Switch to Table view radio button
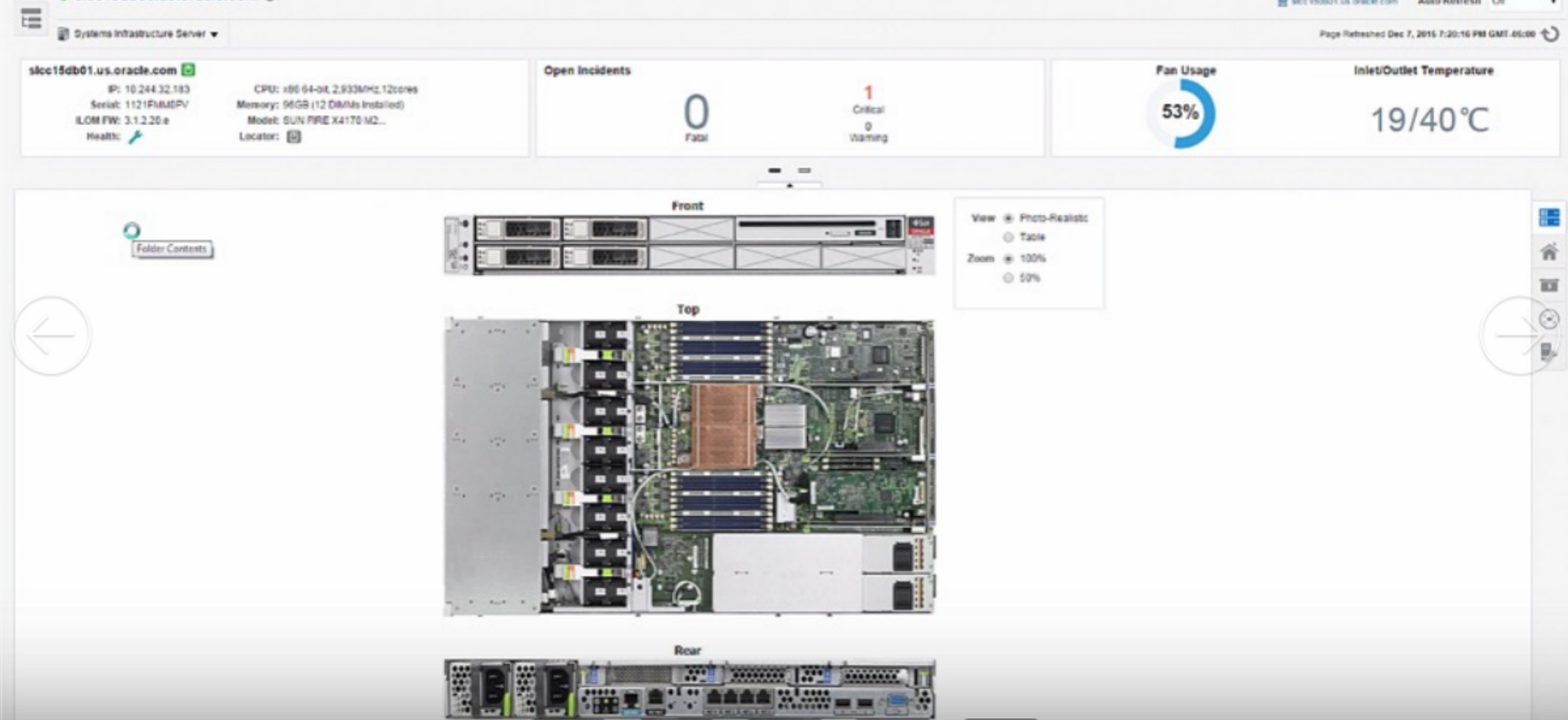This screenshot has width=1568, height=720. coord(1008,237)
